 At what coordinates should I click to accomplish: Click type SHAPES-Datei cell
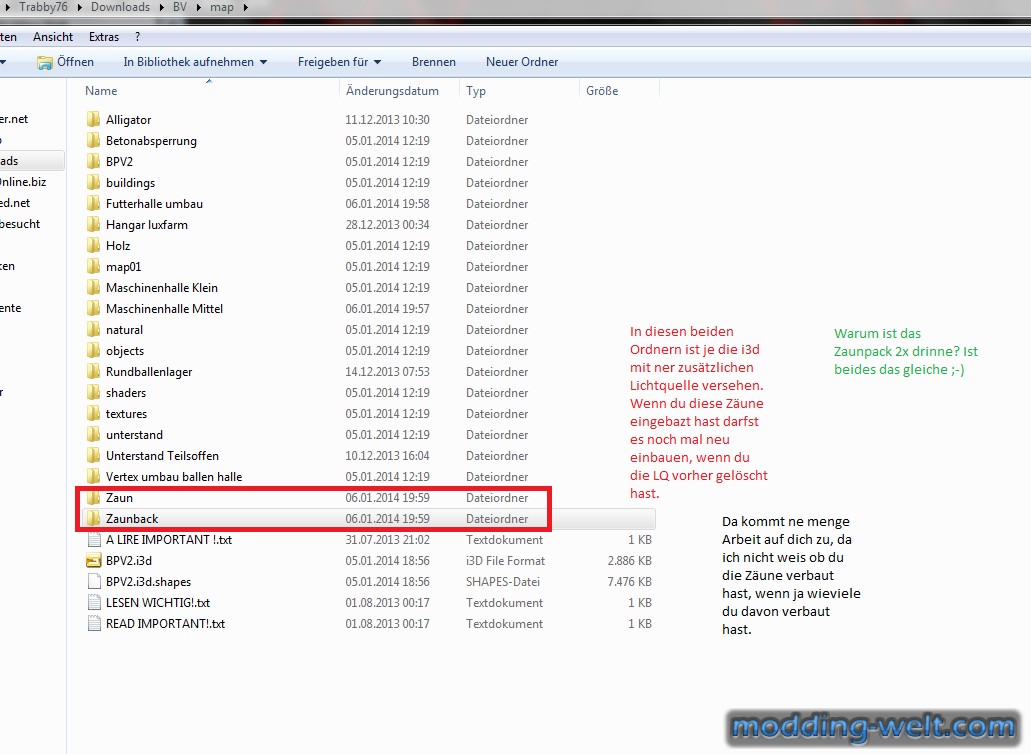tap(503, 582)
